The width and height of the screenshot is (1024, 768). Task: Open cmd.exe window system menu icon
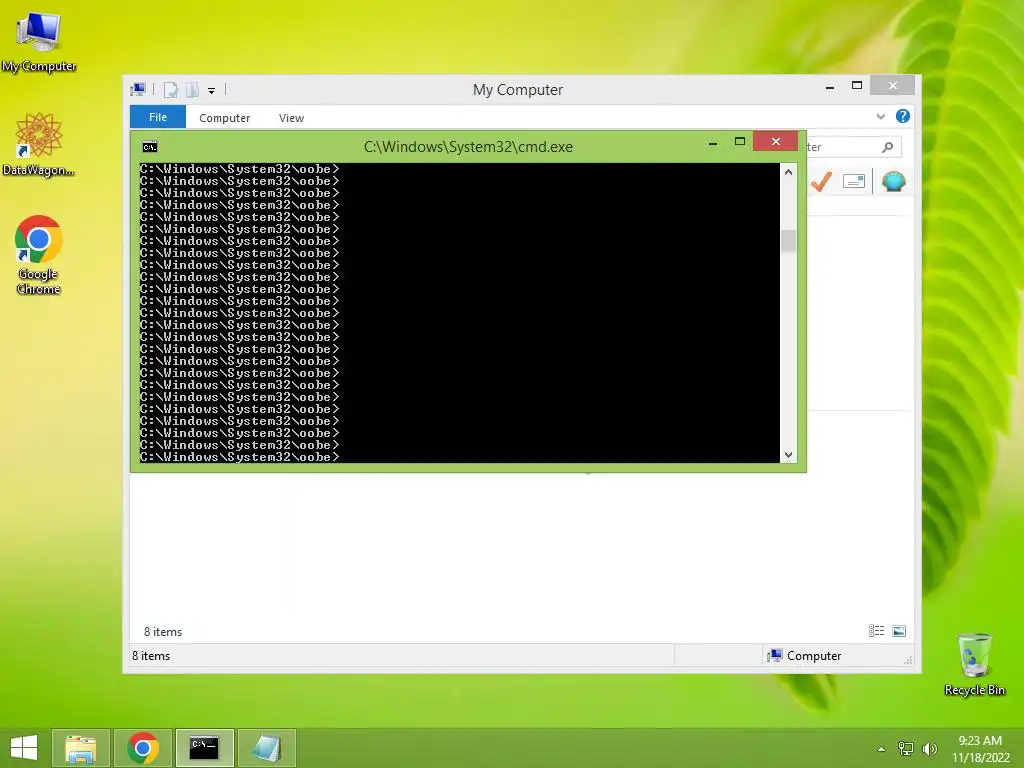(150, 147)
